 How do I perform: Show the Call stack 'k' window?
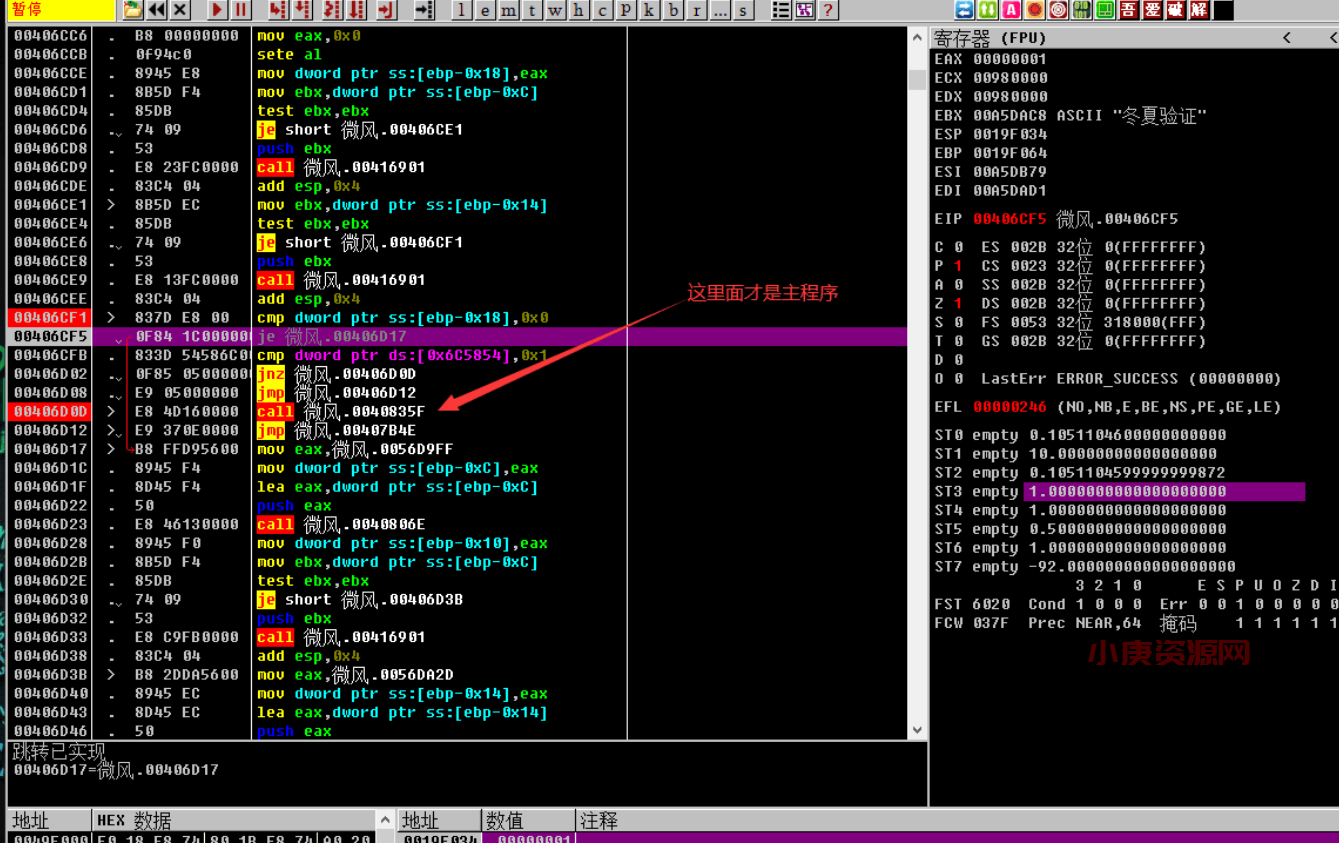(x=649, y=10)
